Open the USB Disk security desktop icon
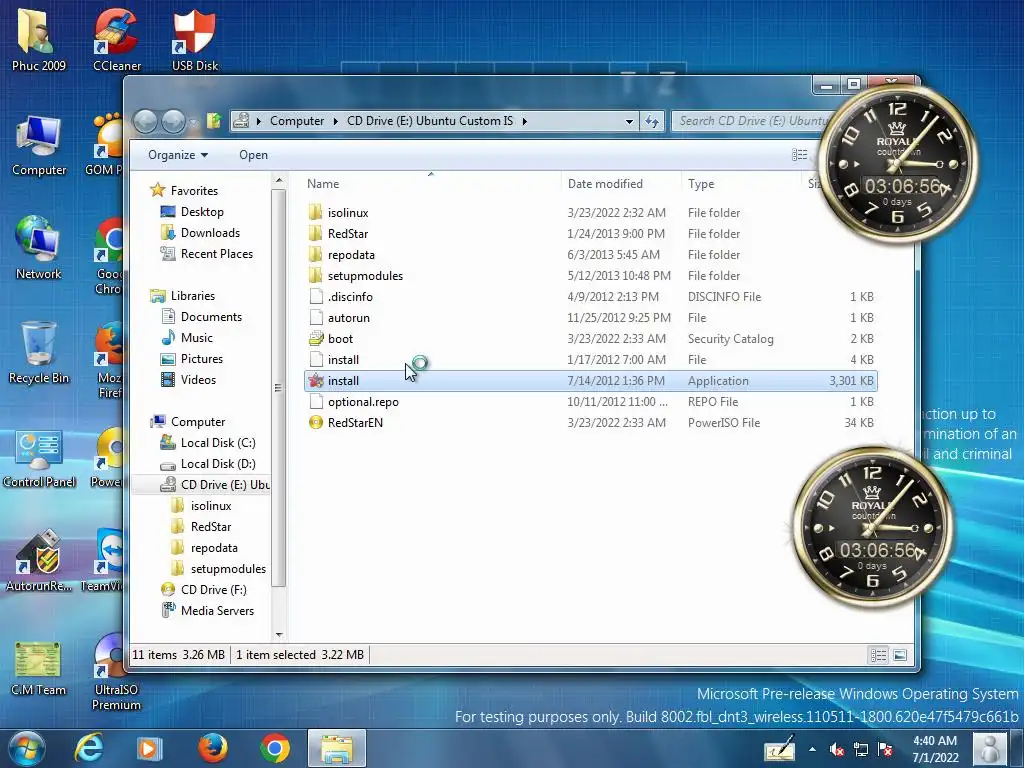The height and width of the screenshot is (768, 1024). (195, 39)
